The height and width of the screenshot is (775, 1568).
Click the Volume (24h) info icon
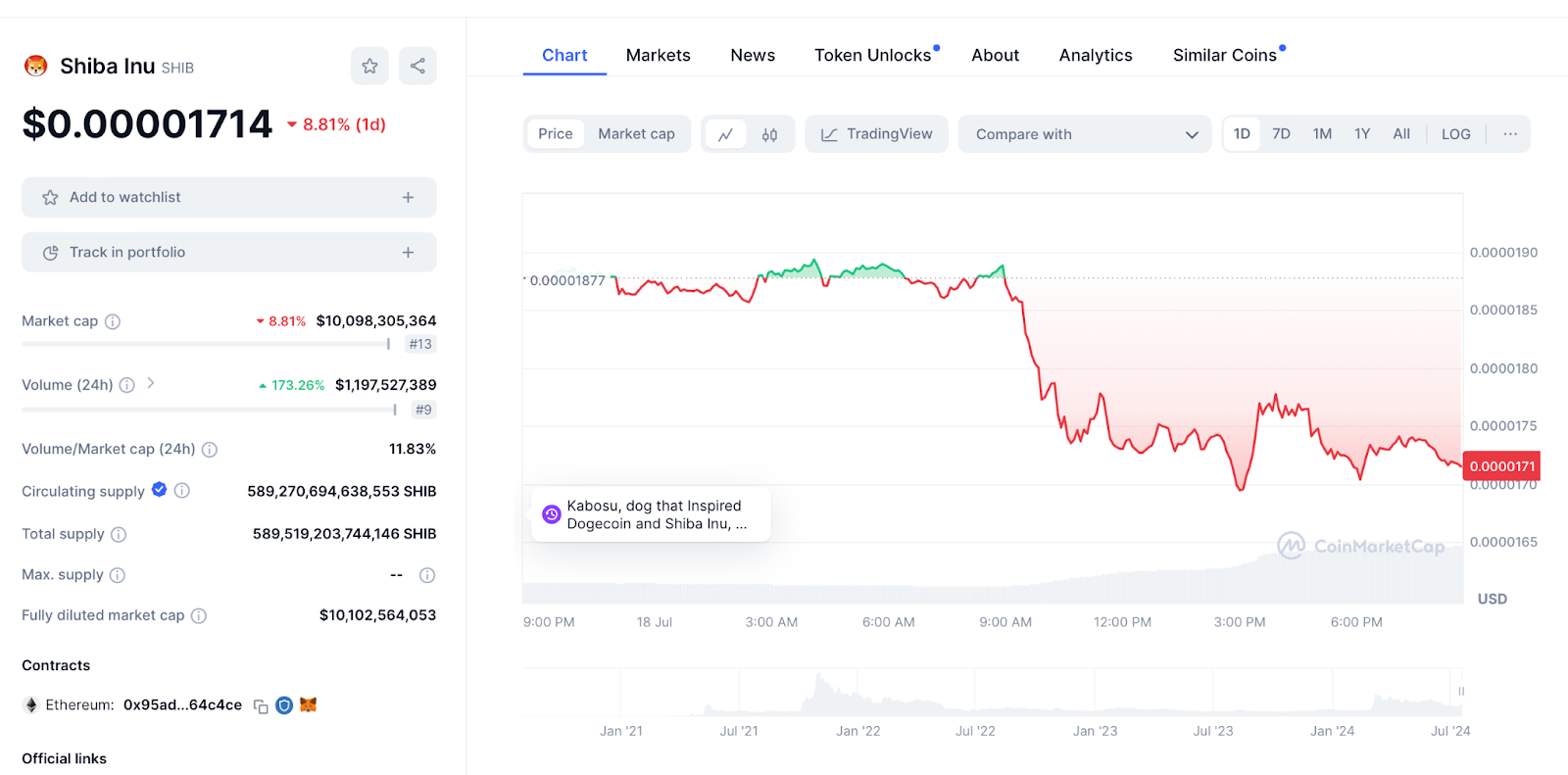click(x=127, y=385)
